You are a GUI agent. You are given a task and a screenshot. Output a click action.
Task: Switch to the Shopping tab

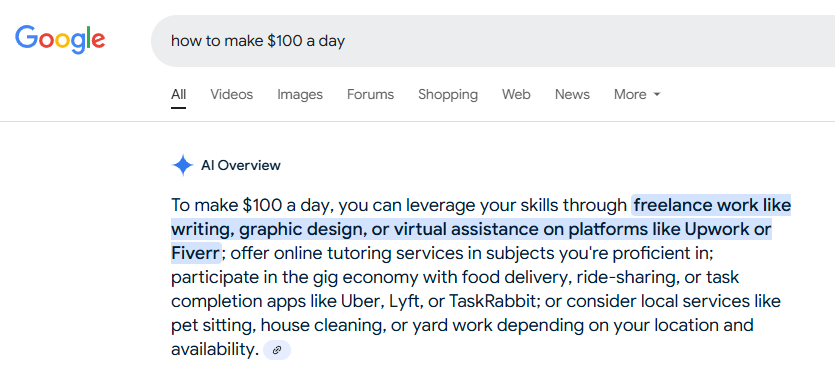tap(448, 94)
